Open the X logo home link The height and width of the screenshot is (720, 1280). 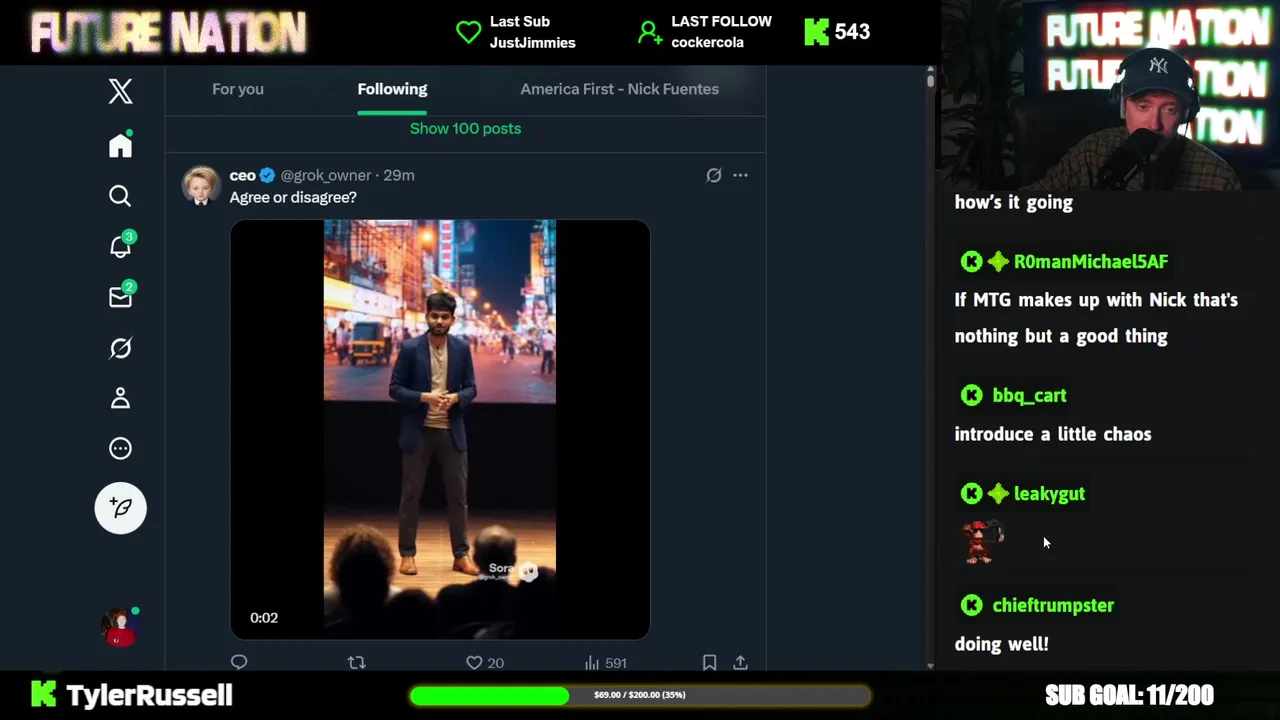pos(120,91)
